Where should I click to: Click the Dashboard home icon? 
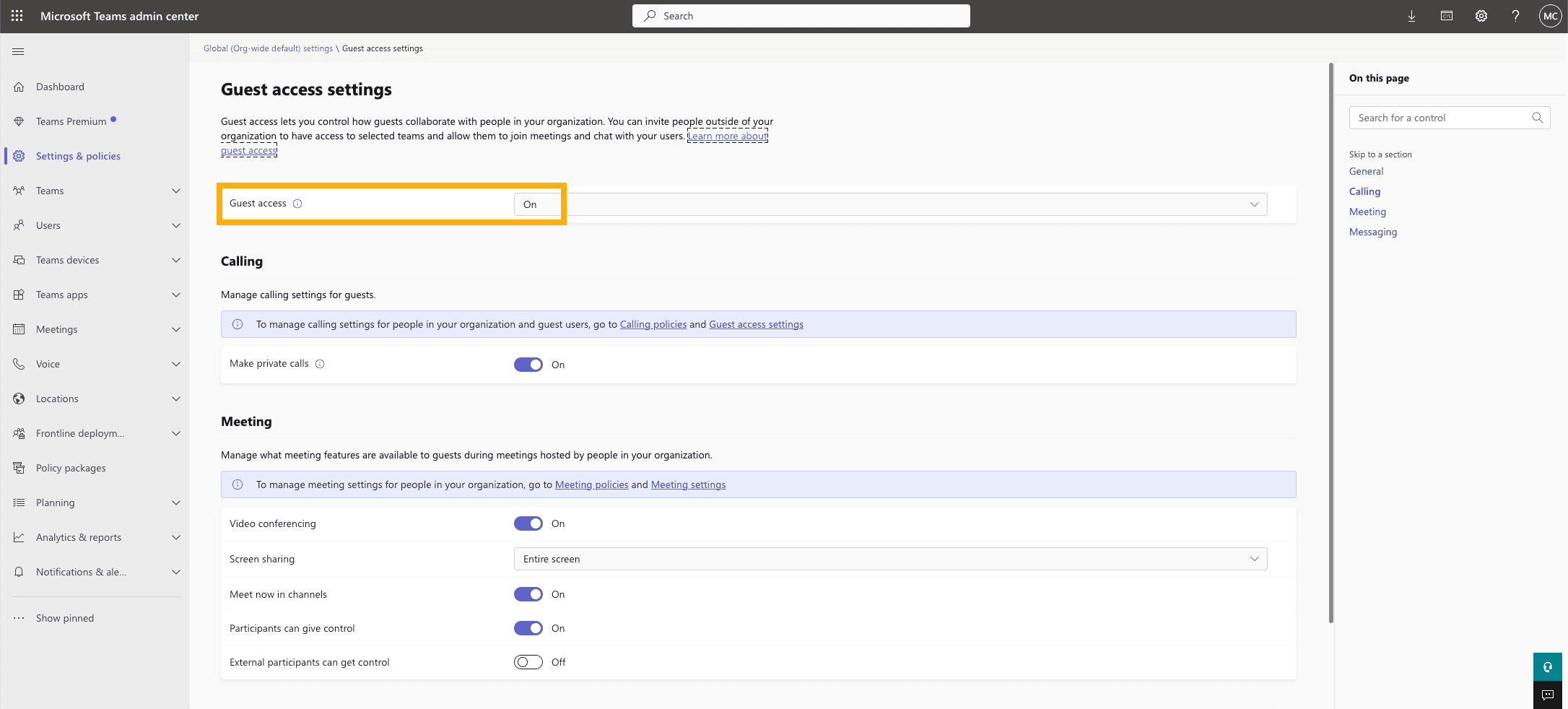[x=19, y=87]
